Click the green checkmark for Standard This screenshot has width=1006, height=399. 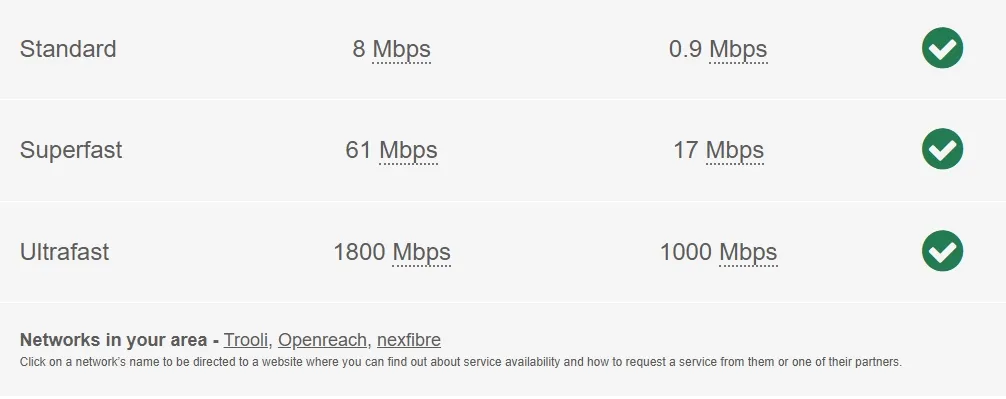point(942,48)
